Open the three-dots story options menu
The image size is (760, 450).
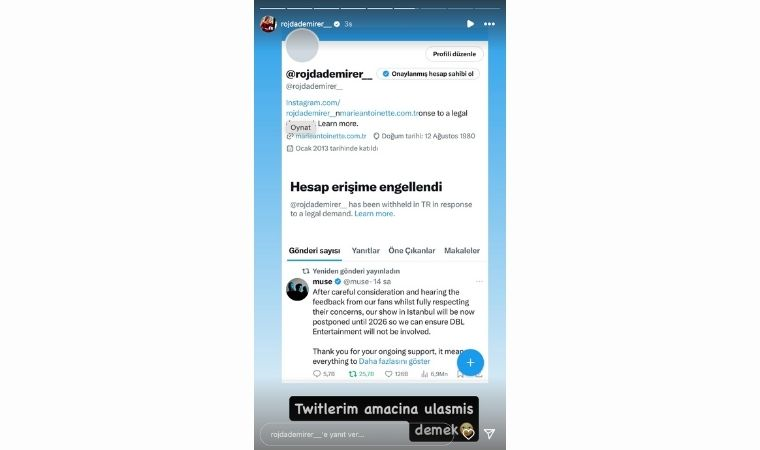tap(490, 24)
